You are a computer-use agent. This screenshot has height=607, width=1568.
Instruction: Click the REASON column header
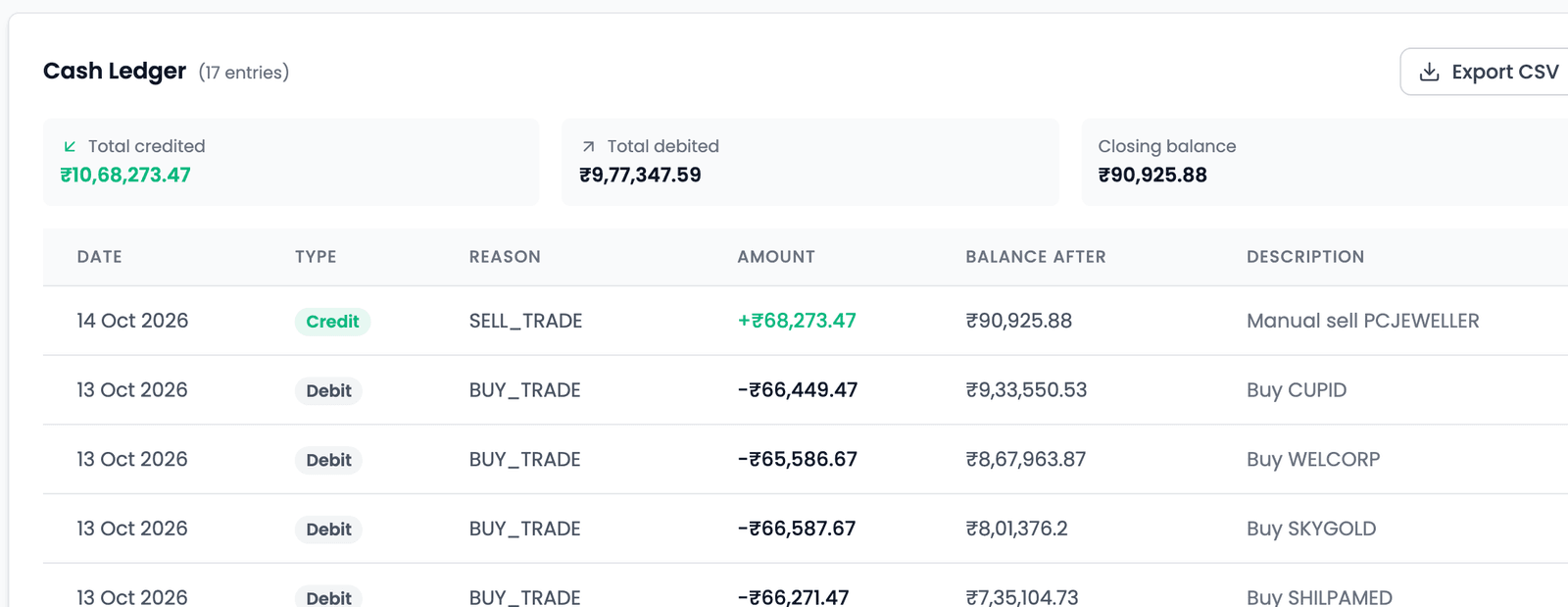[505, 257]
